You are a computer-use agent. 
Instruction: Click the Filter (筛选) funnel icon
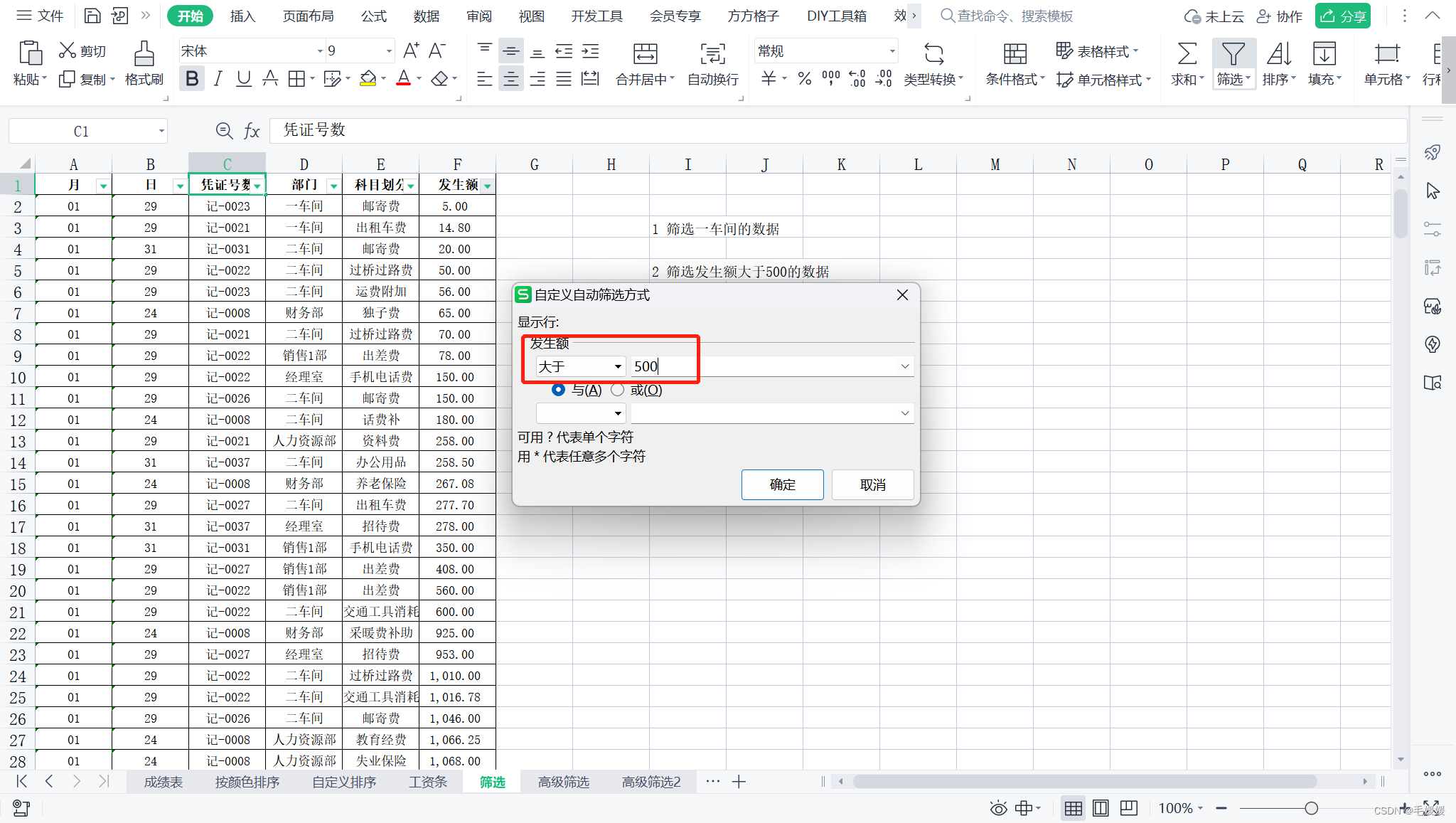coord(1233,54)
